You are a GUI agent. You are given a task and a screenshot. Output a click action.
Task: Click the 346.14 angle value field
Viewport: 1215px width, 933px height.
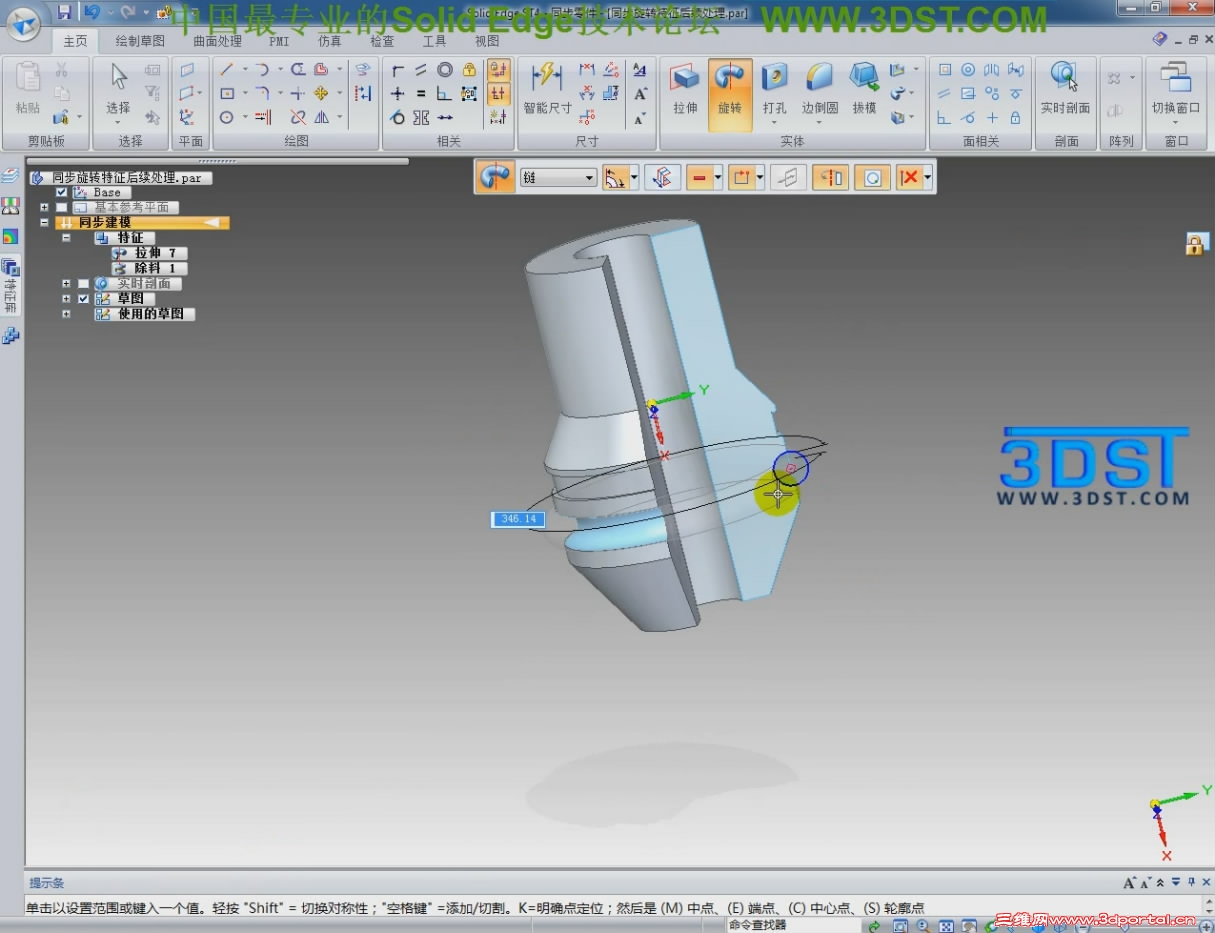[518, 519]
